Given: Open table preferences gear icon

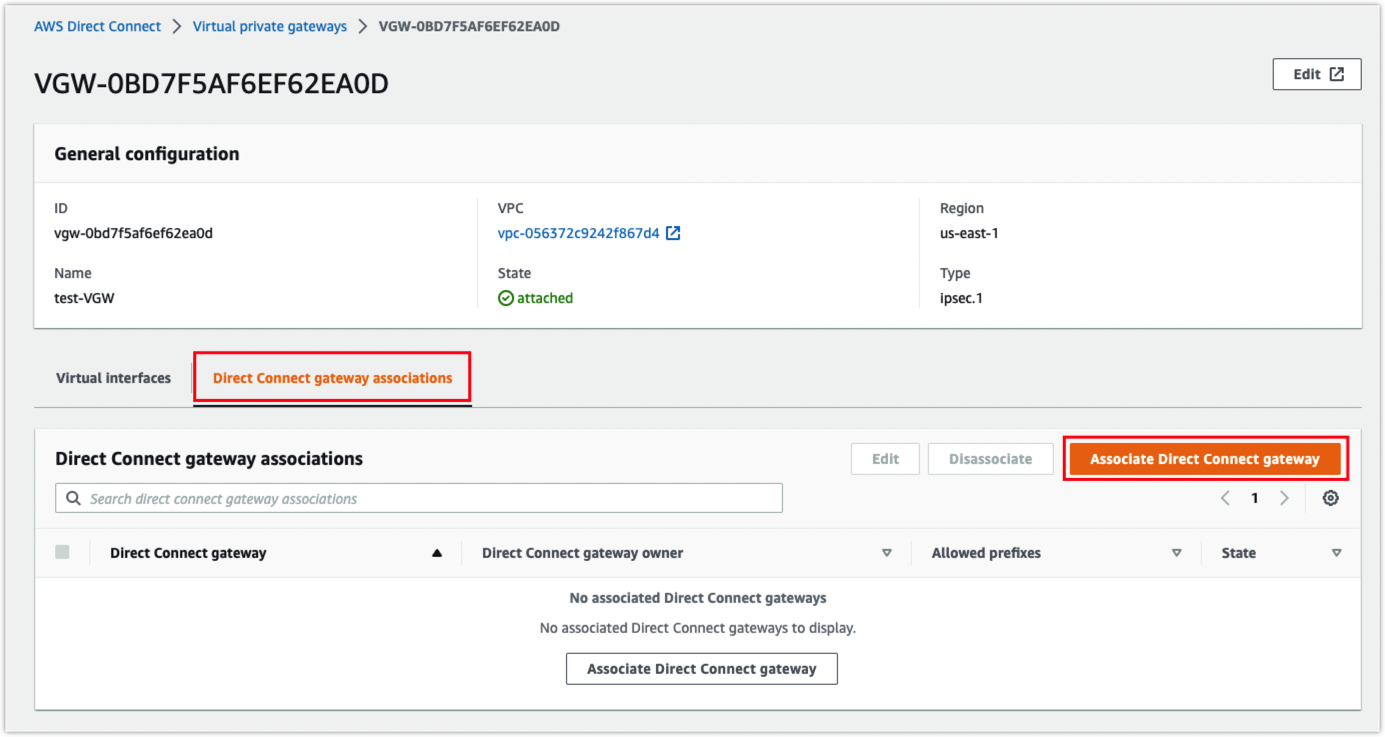Looking at the screenshot, I should 1330,498.
